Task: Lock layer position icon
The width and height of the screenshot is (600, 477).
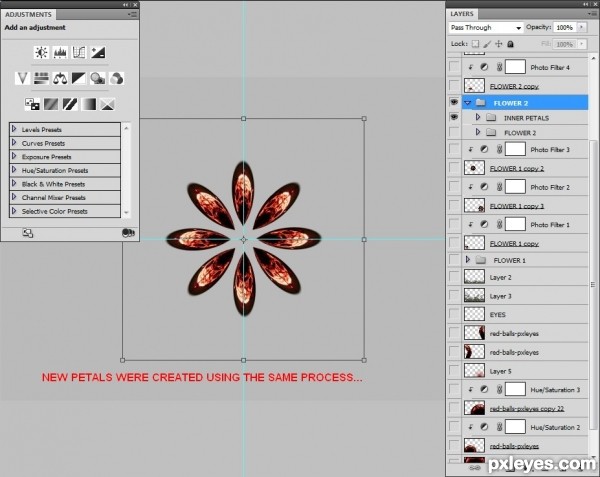Action: point(499,44)
